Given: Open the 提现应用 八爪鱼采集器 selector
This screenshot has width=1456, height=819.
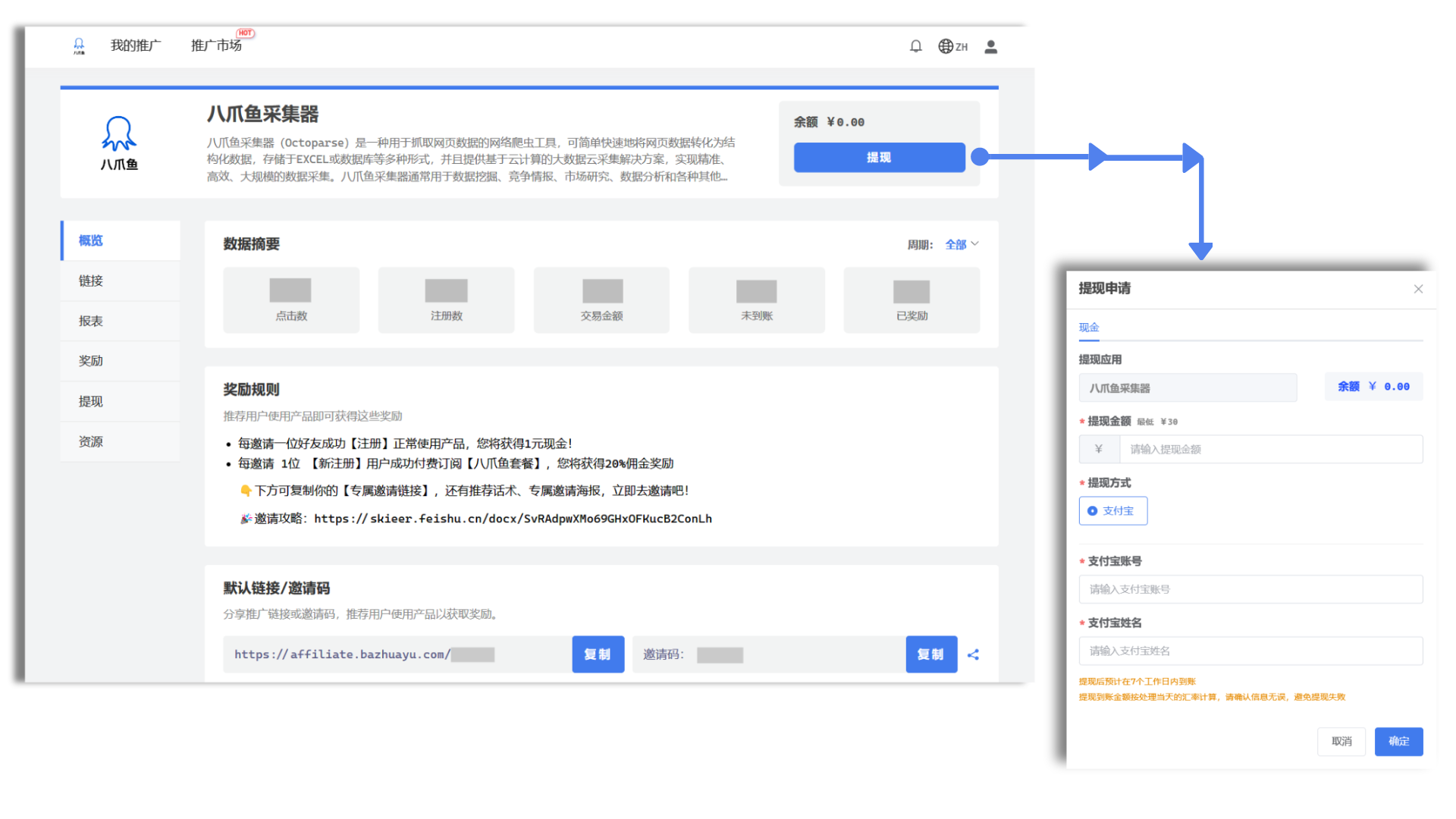Looking at the screenshot, I should (x=1187, y=388).
